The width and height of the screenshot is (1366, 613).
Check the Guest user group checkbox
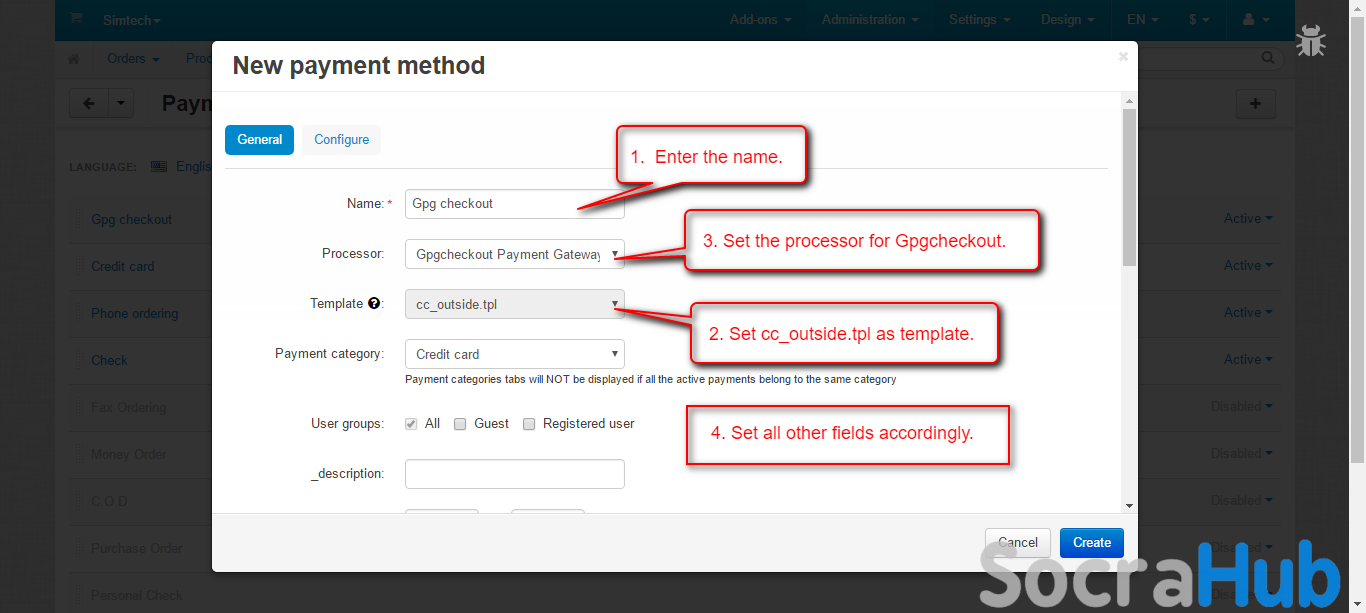pyautogui.click(x=460, y=424)
